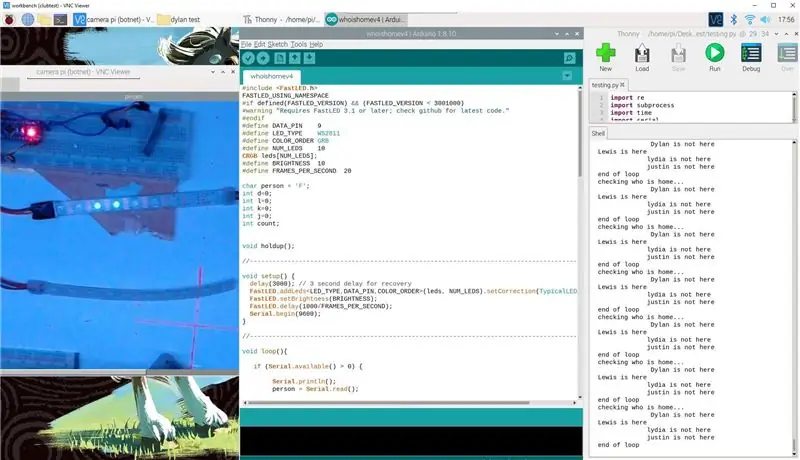This screenshot has width=800, height=460.
Task: Click the Arduino Verify checkmark button
Action: [248, 58]
